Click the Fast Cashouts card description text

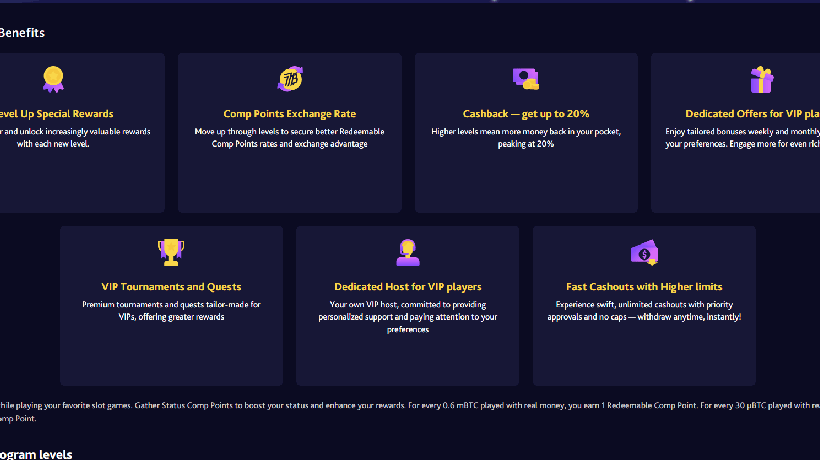[644, 310]
